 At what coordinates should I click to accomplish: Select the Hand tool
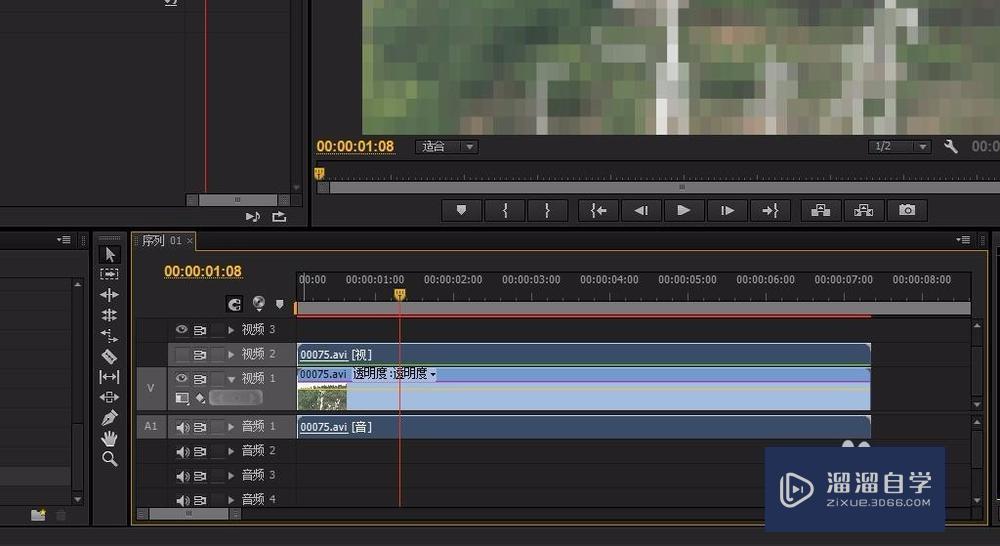[109, 438]
